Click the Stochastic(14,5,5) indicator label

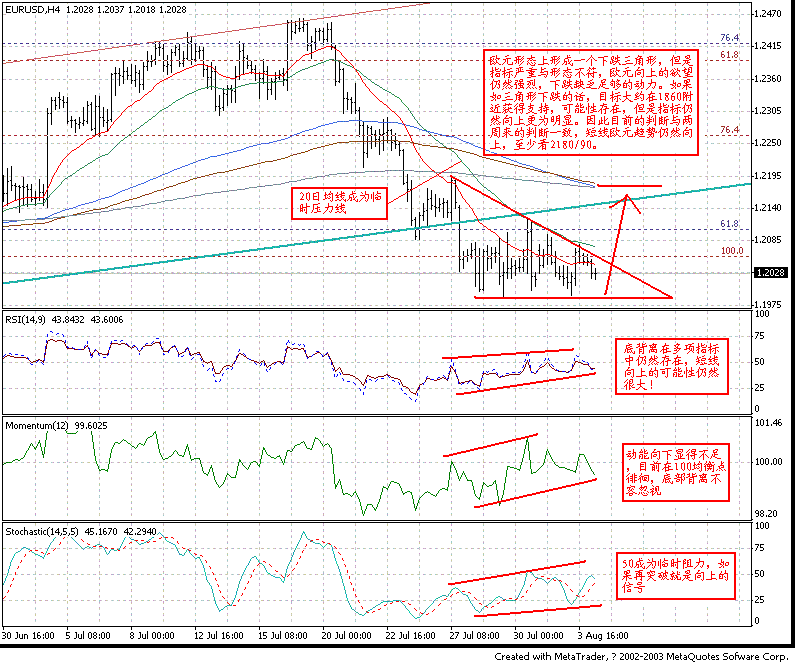pos(42,532)
